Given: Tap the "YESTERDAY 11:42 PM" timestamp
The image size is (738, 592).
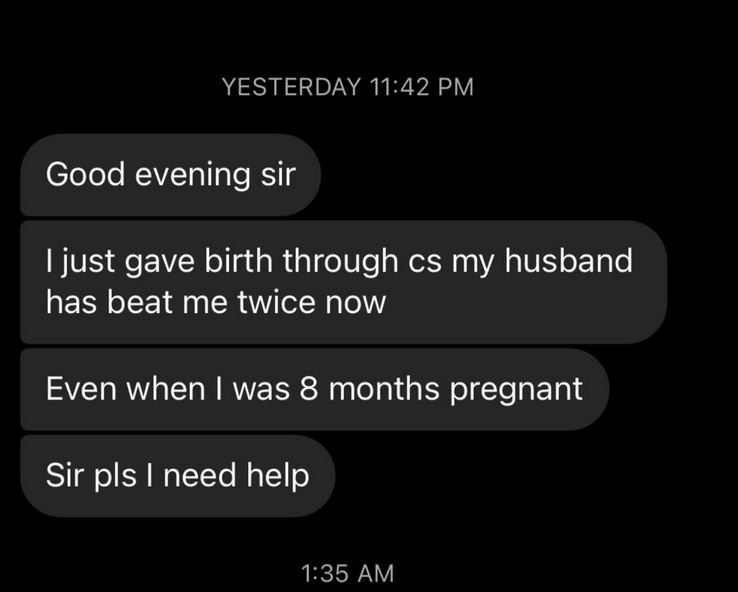Looking at the screenshot, I should (347, 87).
